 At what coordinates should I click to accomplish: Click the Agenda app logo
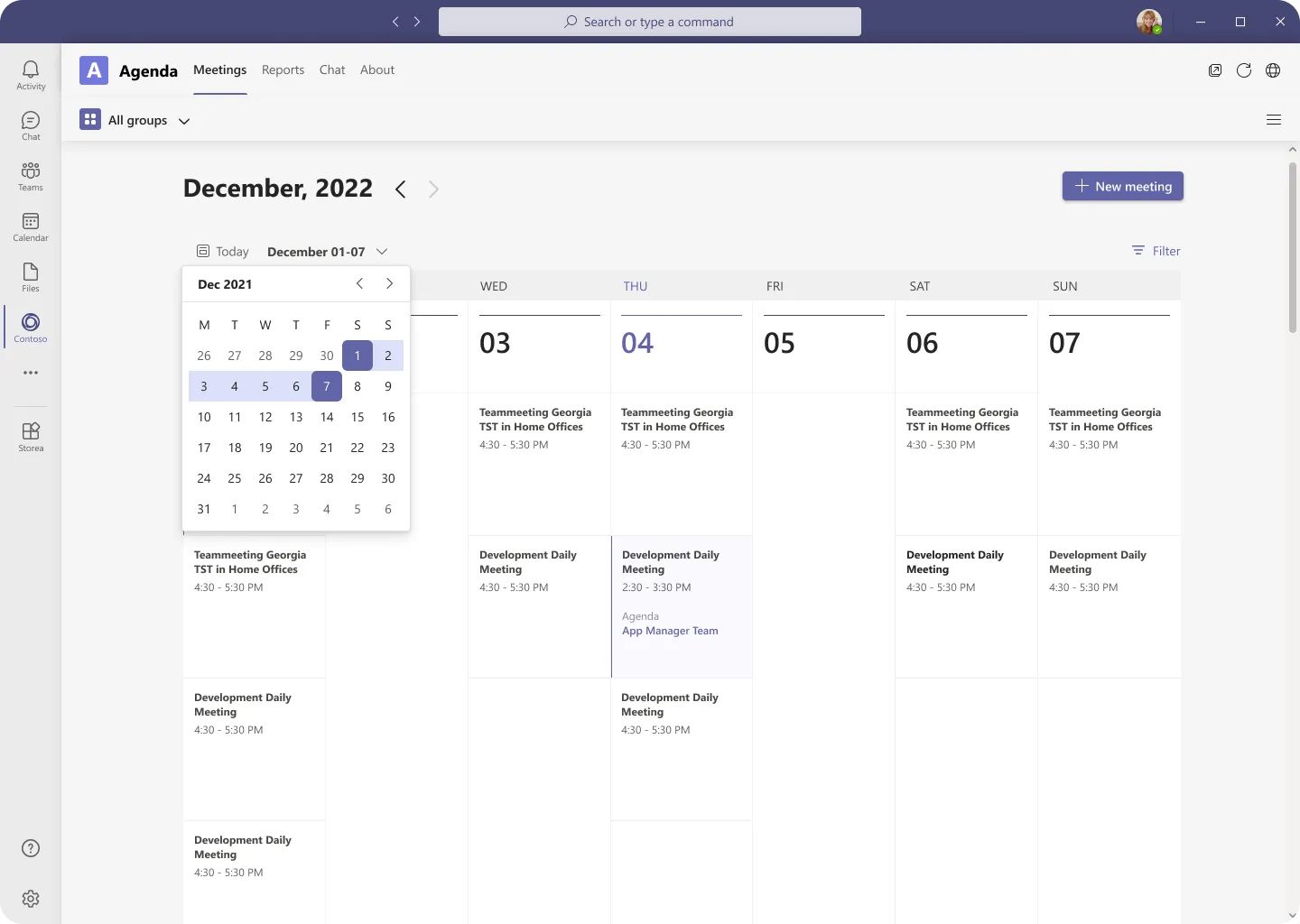pos(94,70)
